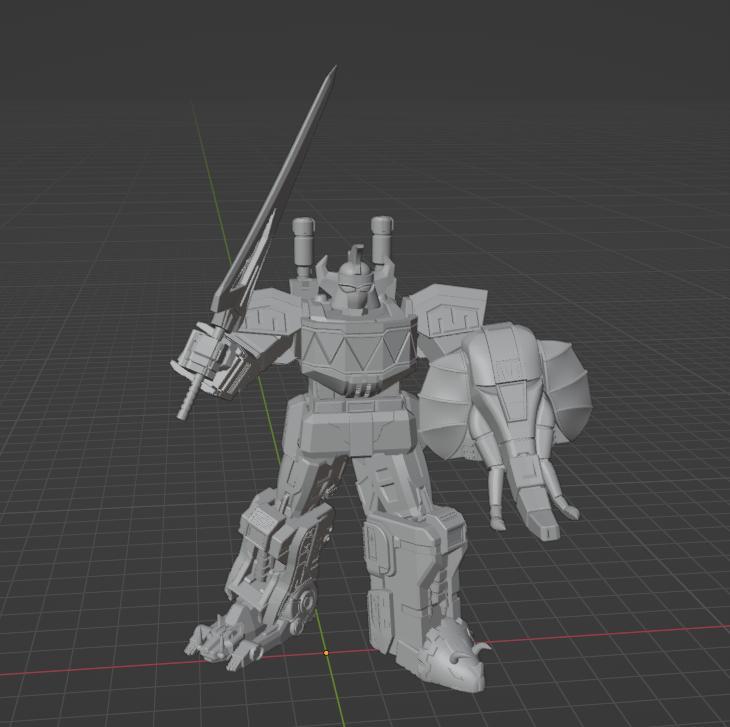Click the right shoulder cannon cylinder
730x727 pixels.
(x=383, y=240)
